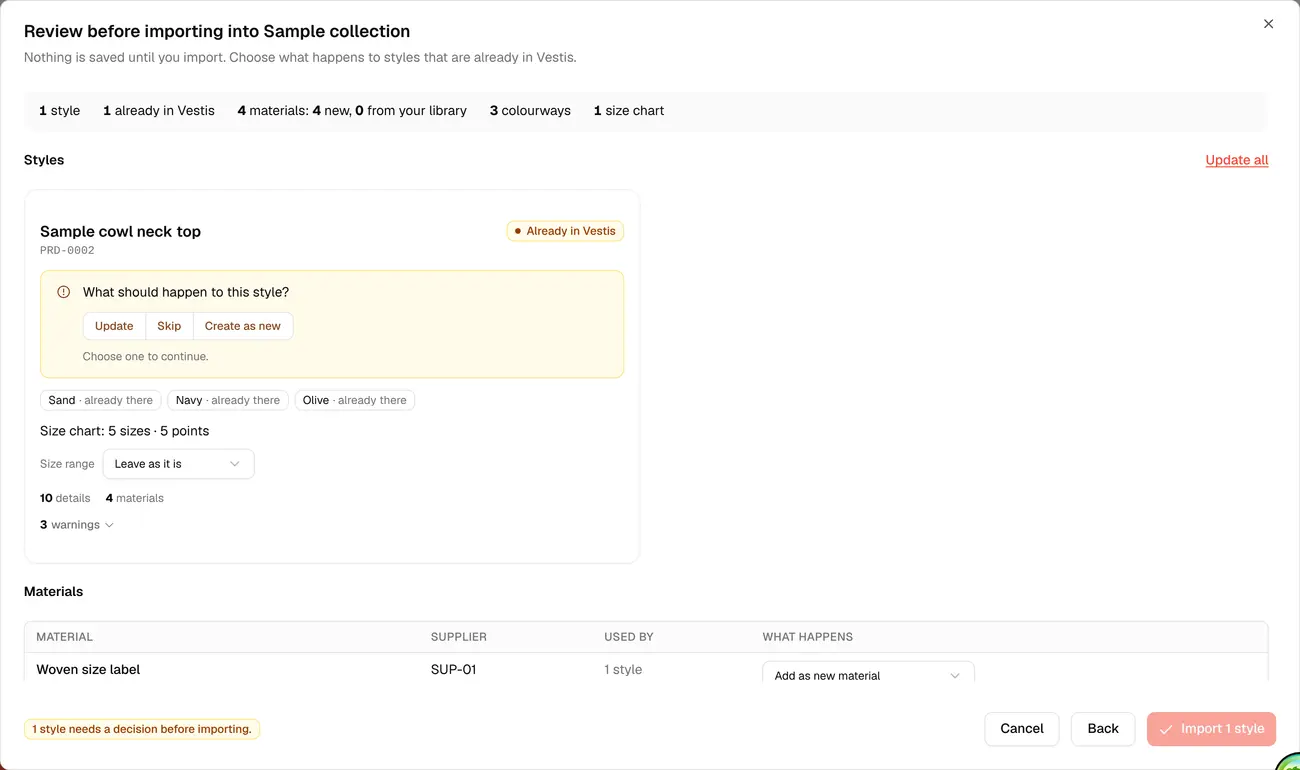
Task: Click the Woven size label material name
Action: (x=88, y=670)
